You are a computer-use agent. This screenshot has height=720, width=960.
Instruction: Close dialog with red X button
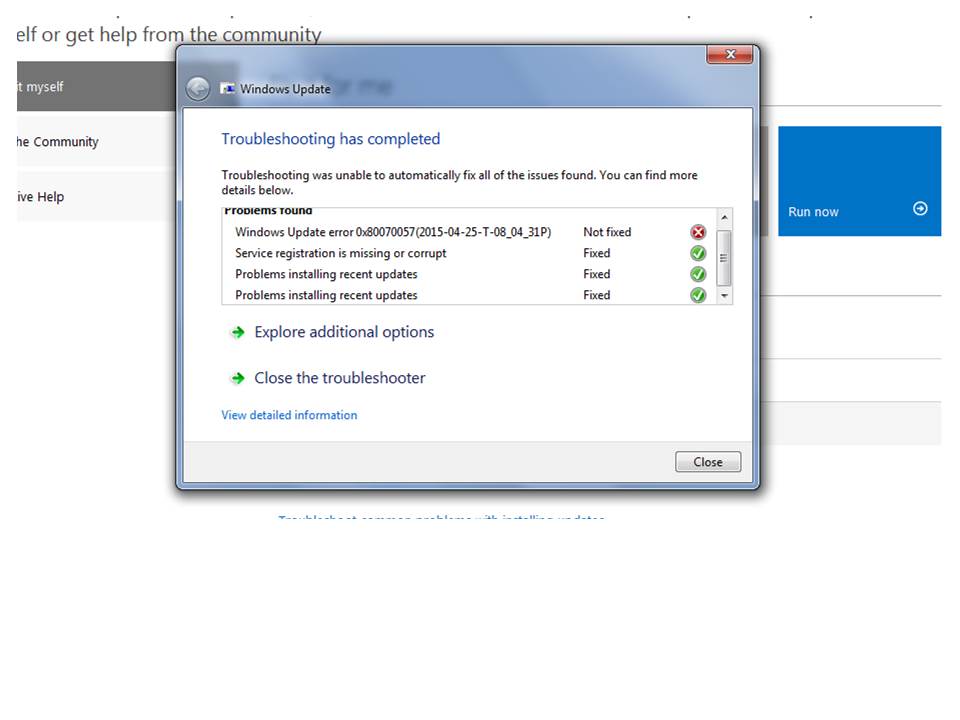(x=729, y=54)
